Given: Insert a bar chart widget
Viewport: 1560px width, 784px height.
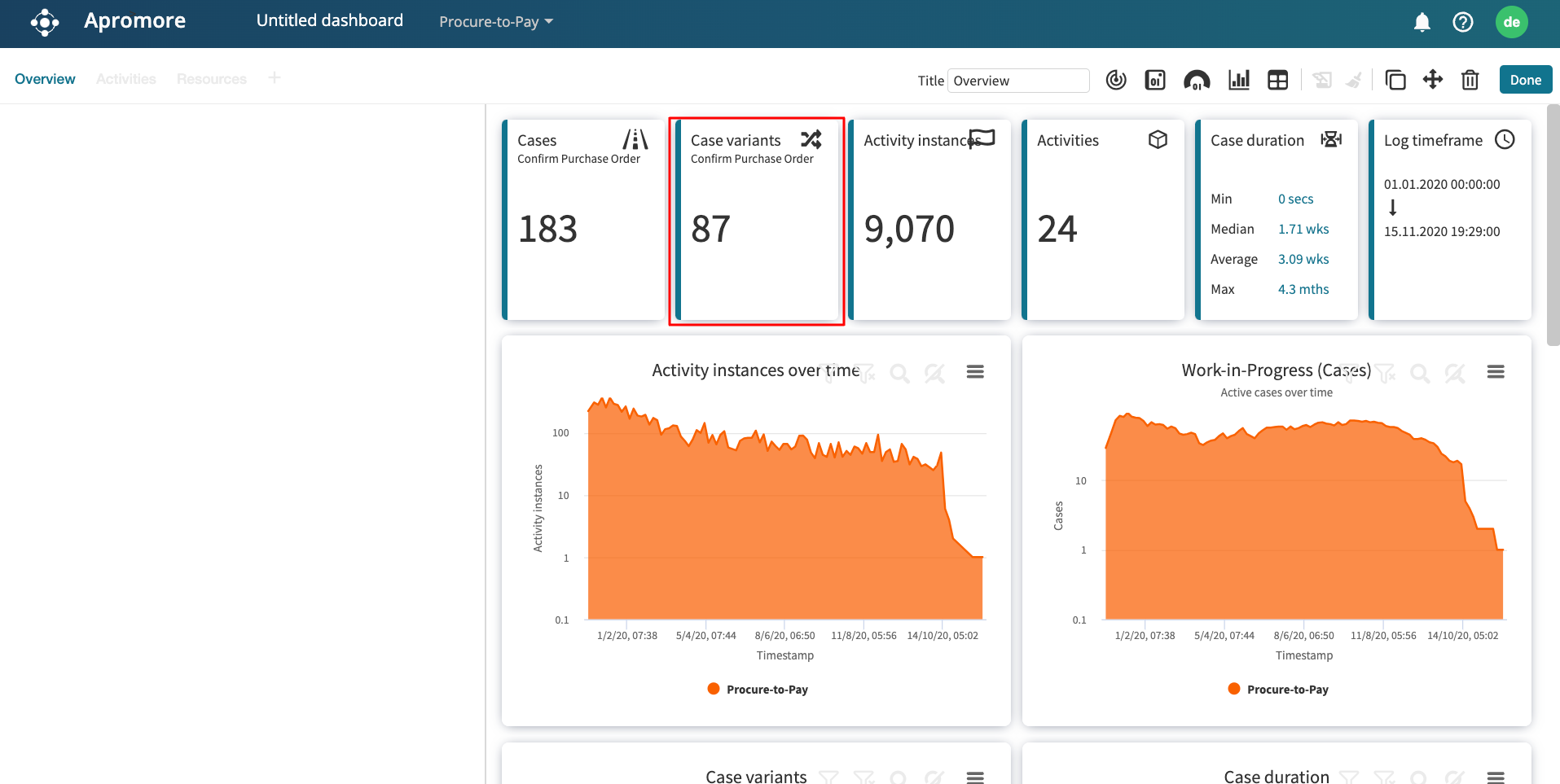Looking at the screenshot, I should (1238, 80).
